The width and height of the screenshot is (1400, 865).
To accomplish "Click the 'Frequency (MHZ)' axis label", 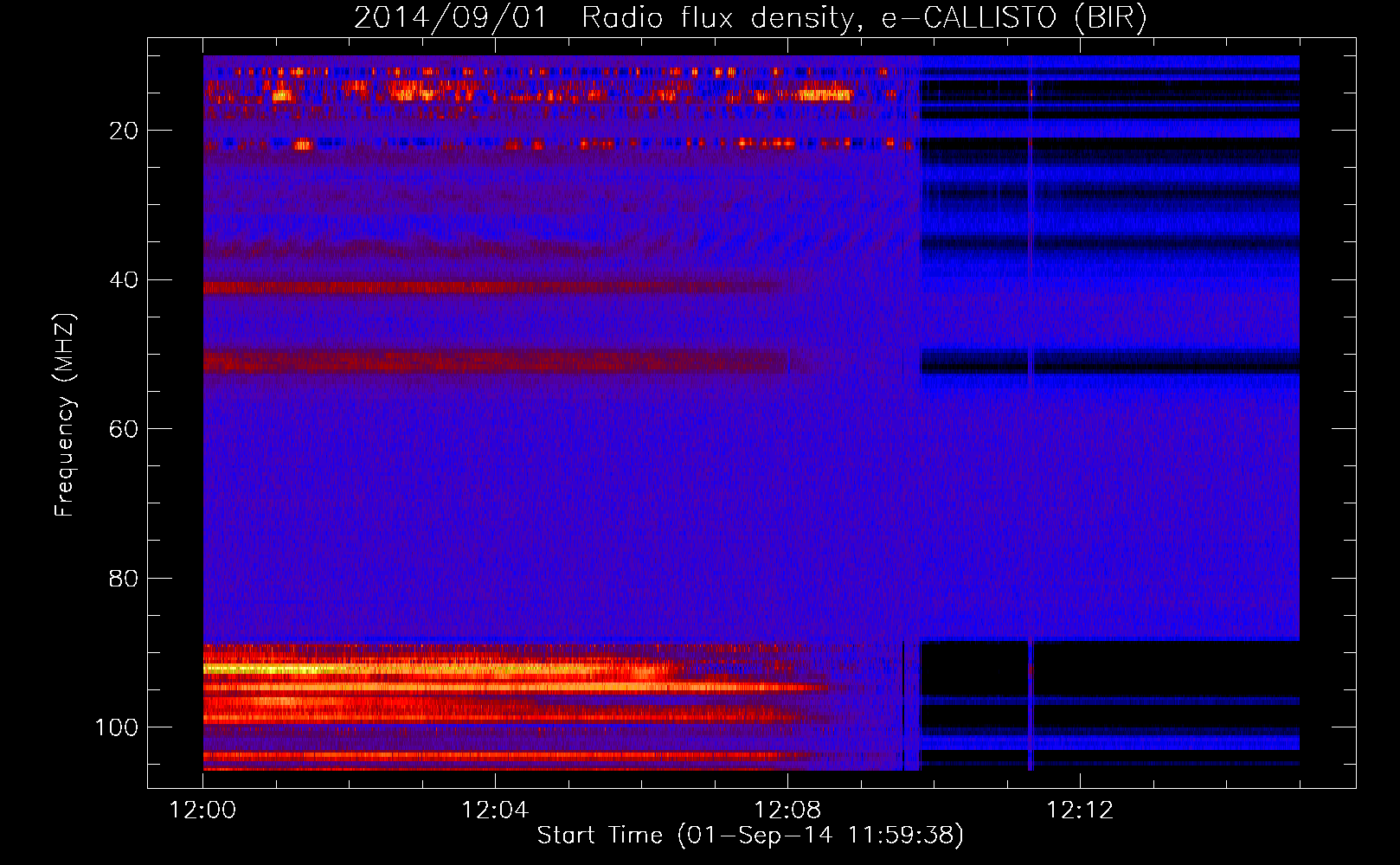I will tap(65, 415).
